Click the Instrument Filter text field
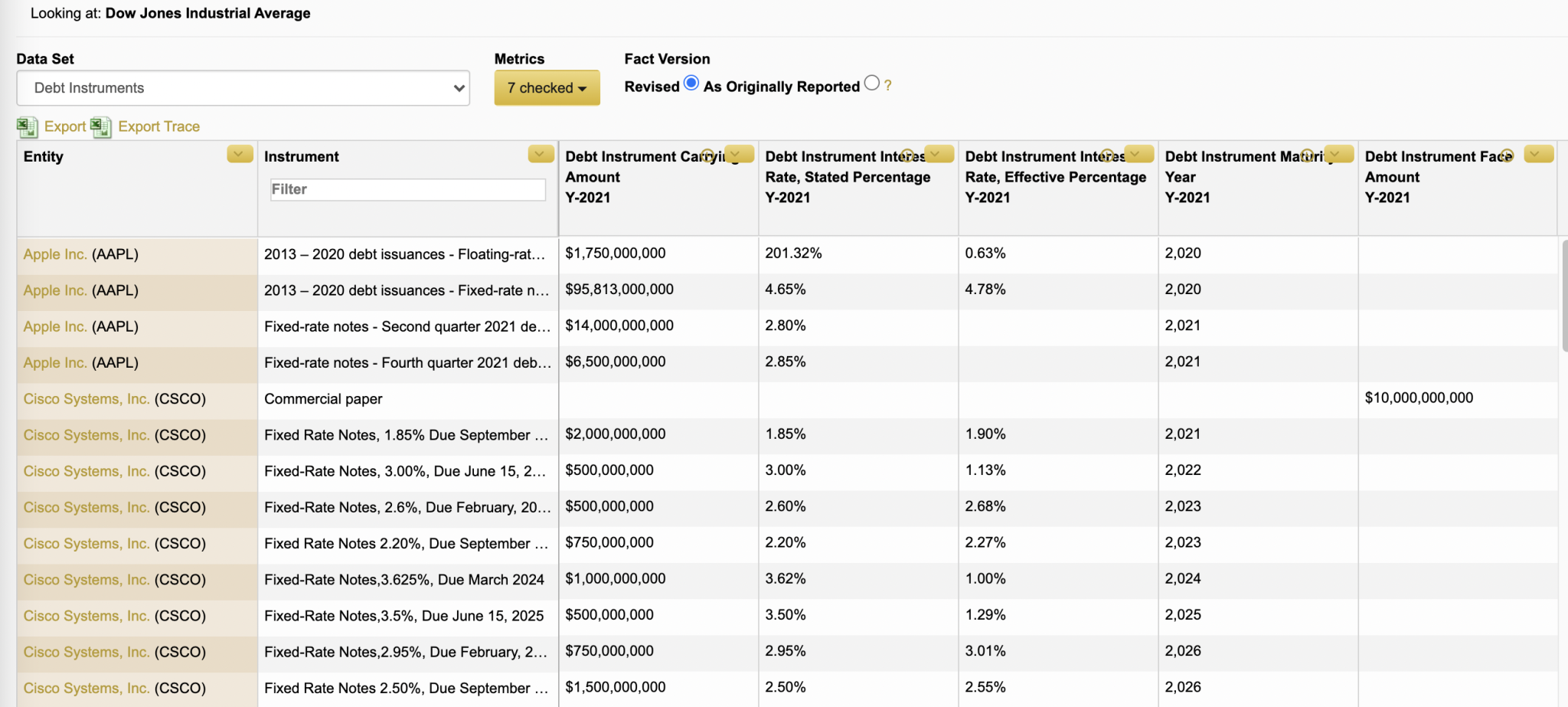 pyautogui.click(x=407, y=189)
